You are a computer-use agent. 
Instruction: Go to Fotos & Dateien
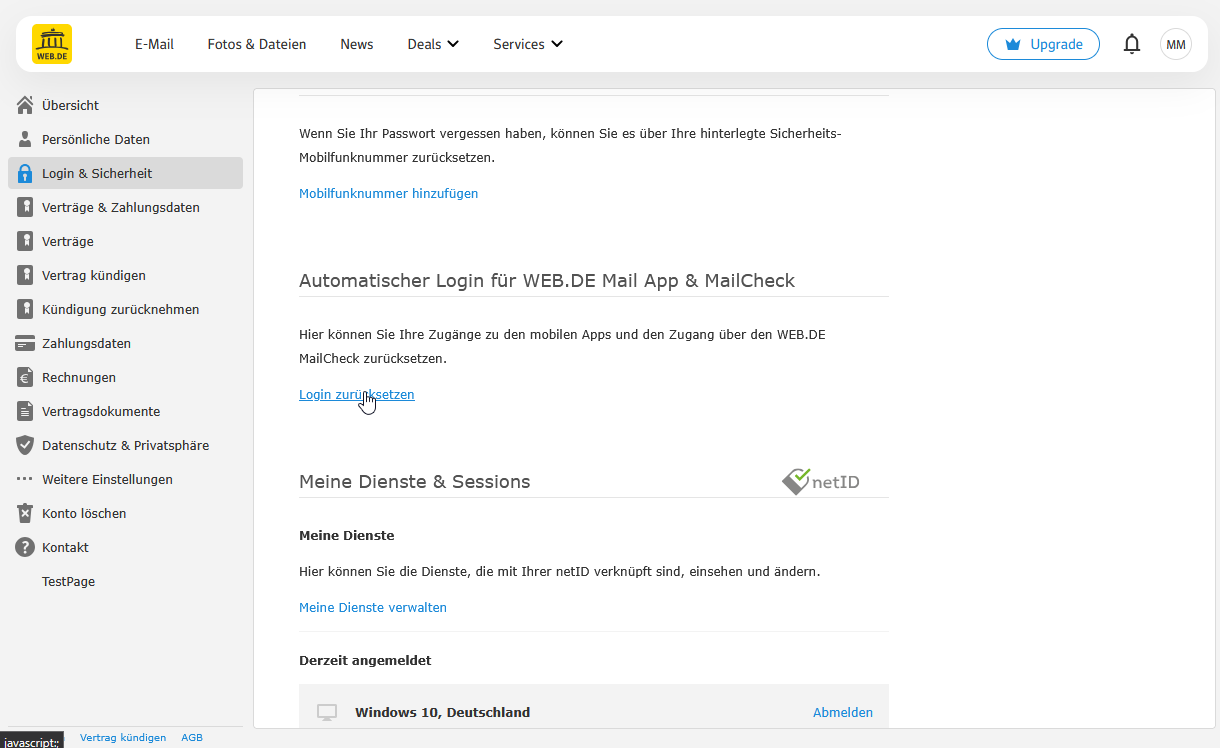(257, 44)
